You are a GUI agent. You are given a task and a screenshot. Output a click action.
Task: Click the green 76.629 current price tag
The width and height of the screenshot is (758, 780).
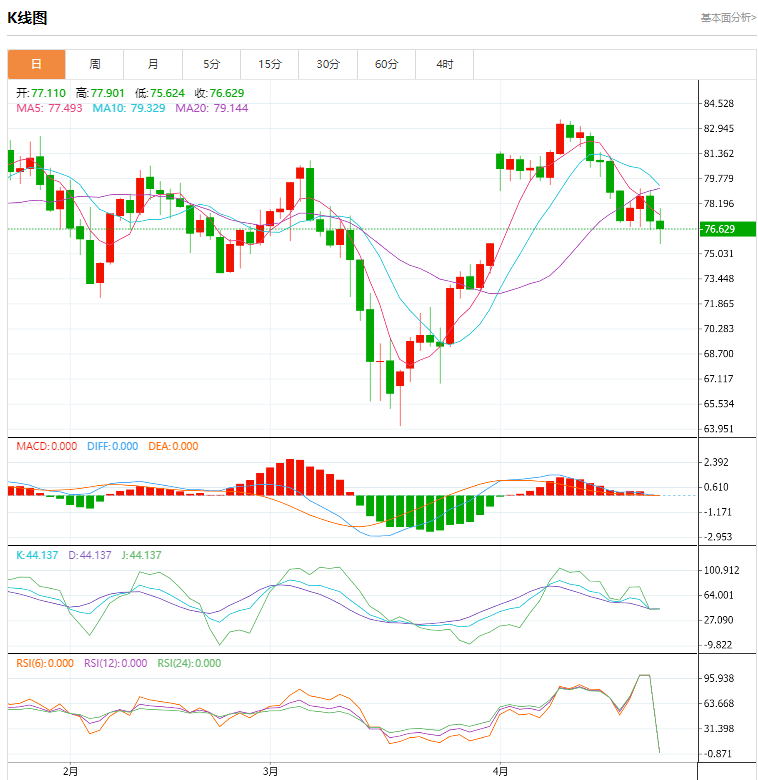pos(727,229)
